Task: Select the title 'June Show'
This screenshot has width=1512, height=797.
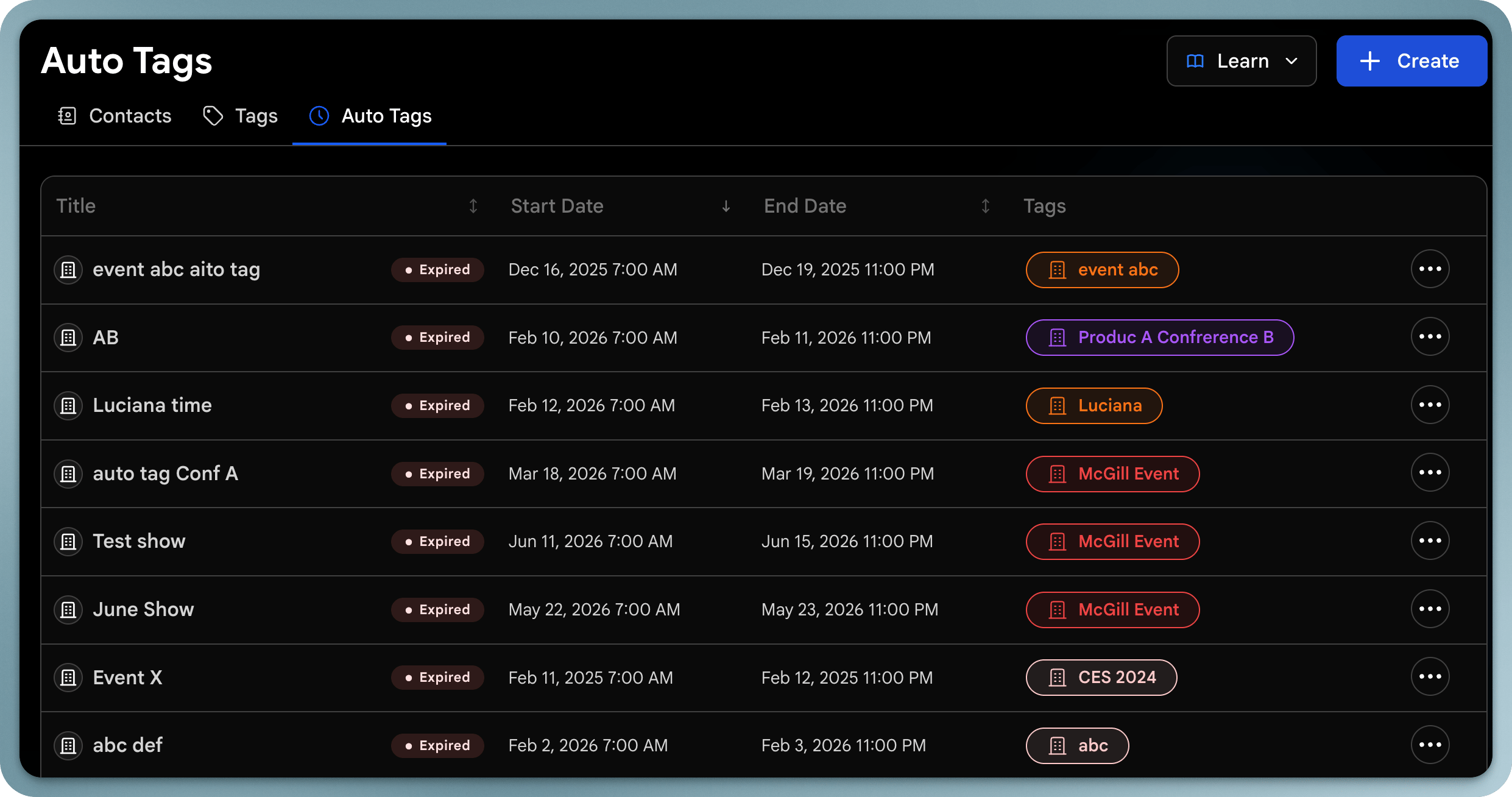Action: [144, 609]
